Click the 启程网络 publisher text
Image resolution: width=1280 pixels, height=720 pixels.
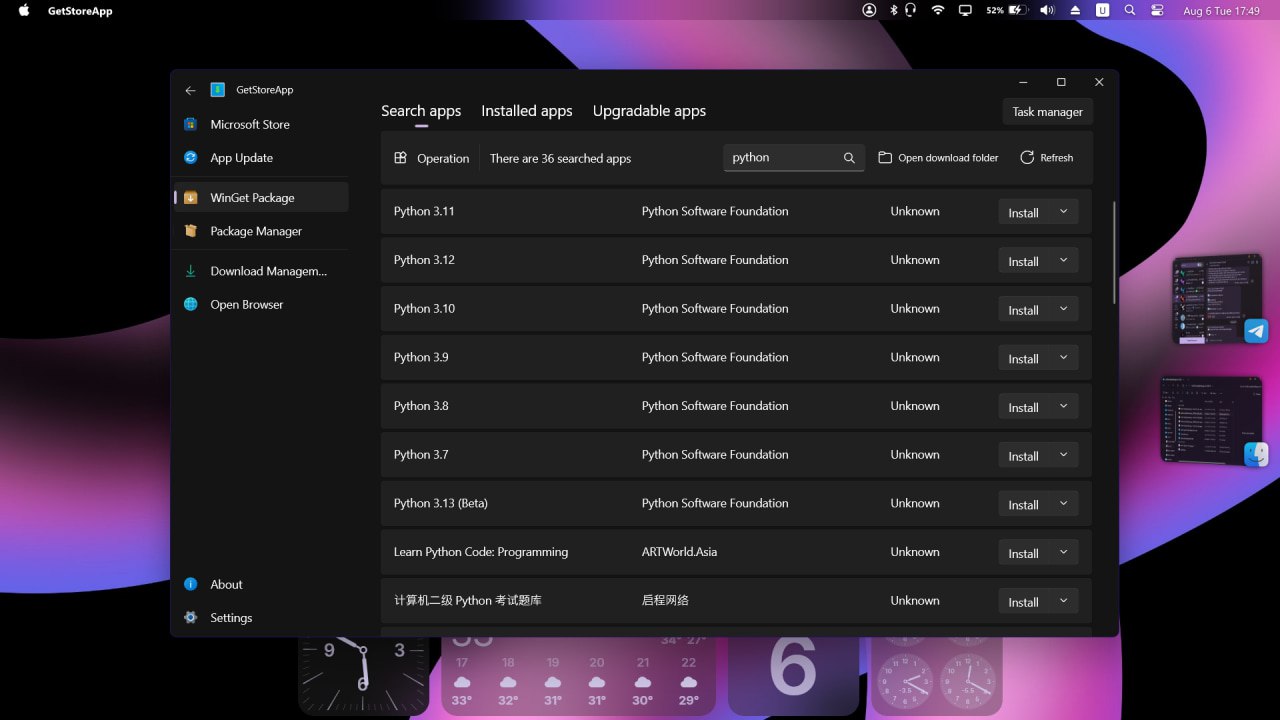(665, 601)
